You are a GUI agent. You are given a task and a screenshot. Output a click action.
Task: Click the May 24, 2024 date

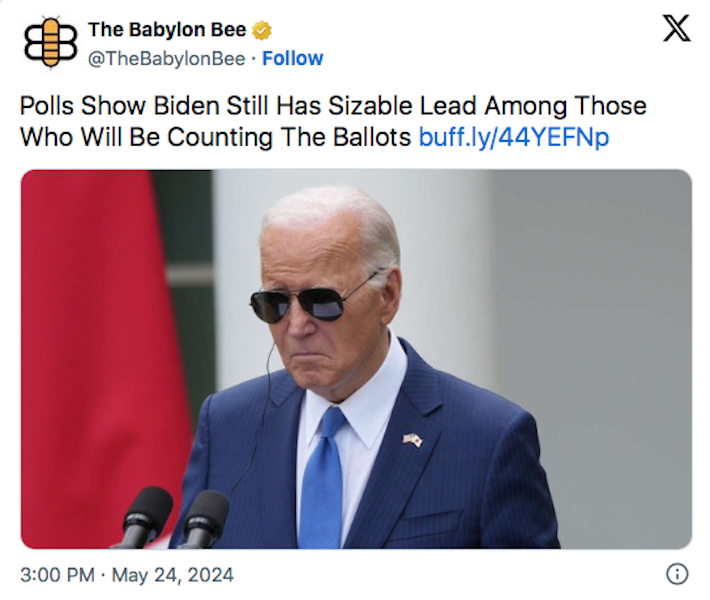[x=173, y=575]
